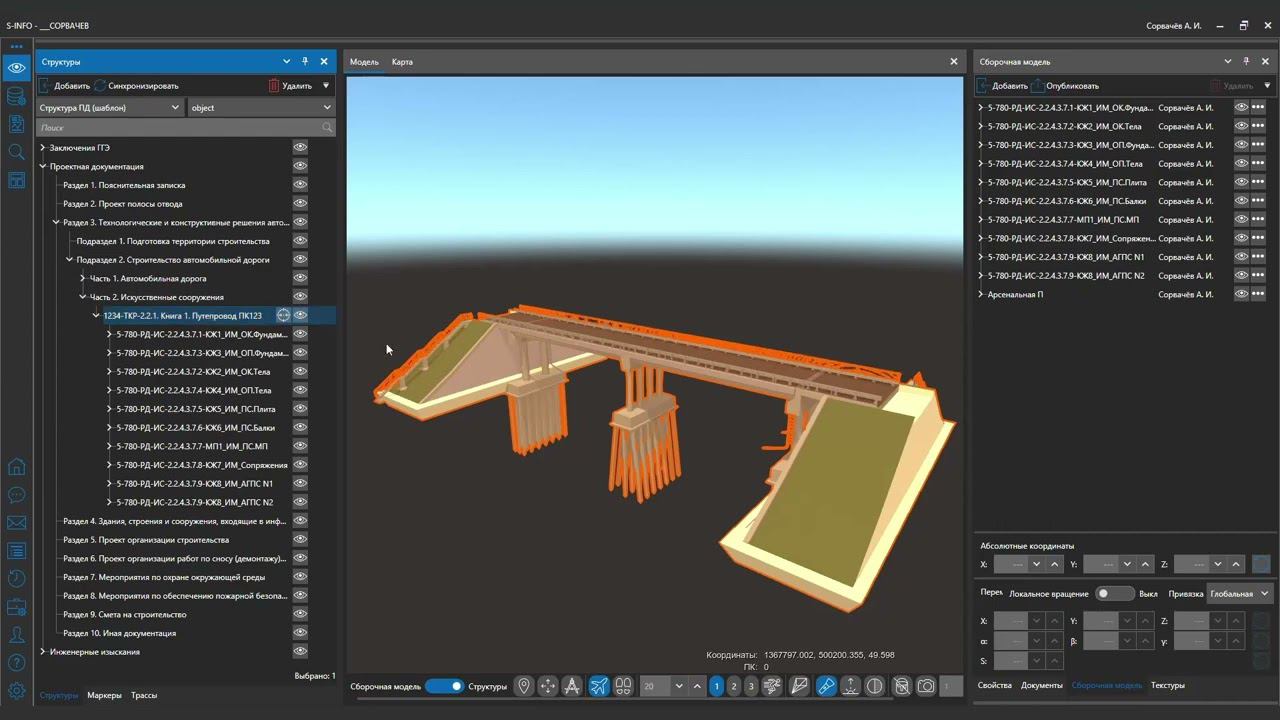
Task: Toggle visibility of Раздел 1. Пояснительная записка
Action: point(300,185)
